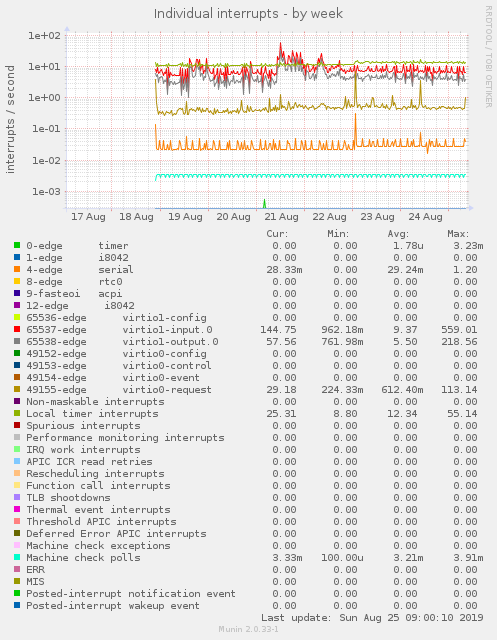
Task: Click the Spurious interrupts legend label
Action: [83, 425]
